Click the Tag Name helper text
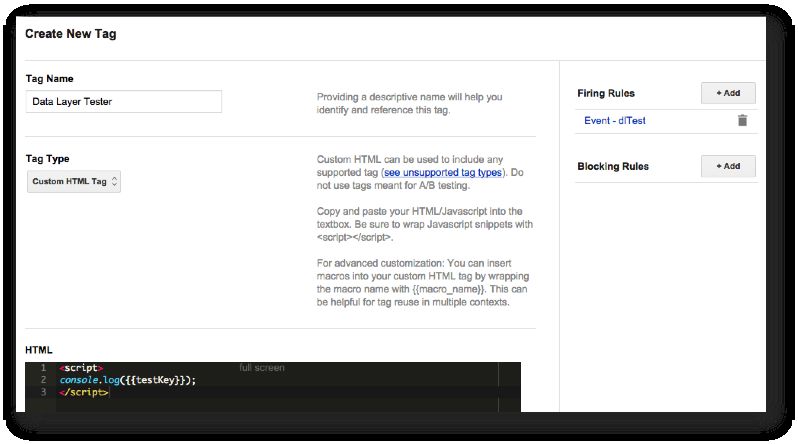The width and height of the screenshot is (798, 444). [409, 103]
